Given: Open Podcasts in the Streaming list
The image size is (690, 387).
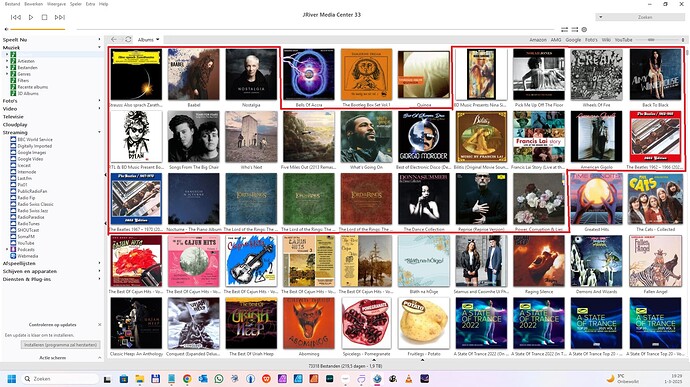Looking at the screenshot, I should click(x=26, y=250).
